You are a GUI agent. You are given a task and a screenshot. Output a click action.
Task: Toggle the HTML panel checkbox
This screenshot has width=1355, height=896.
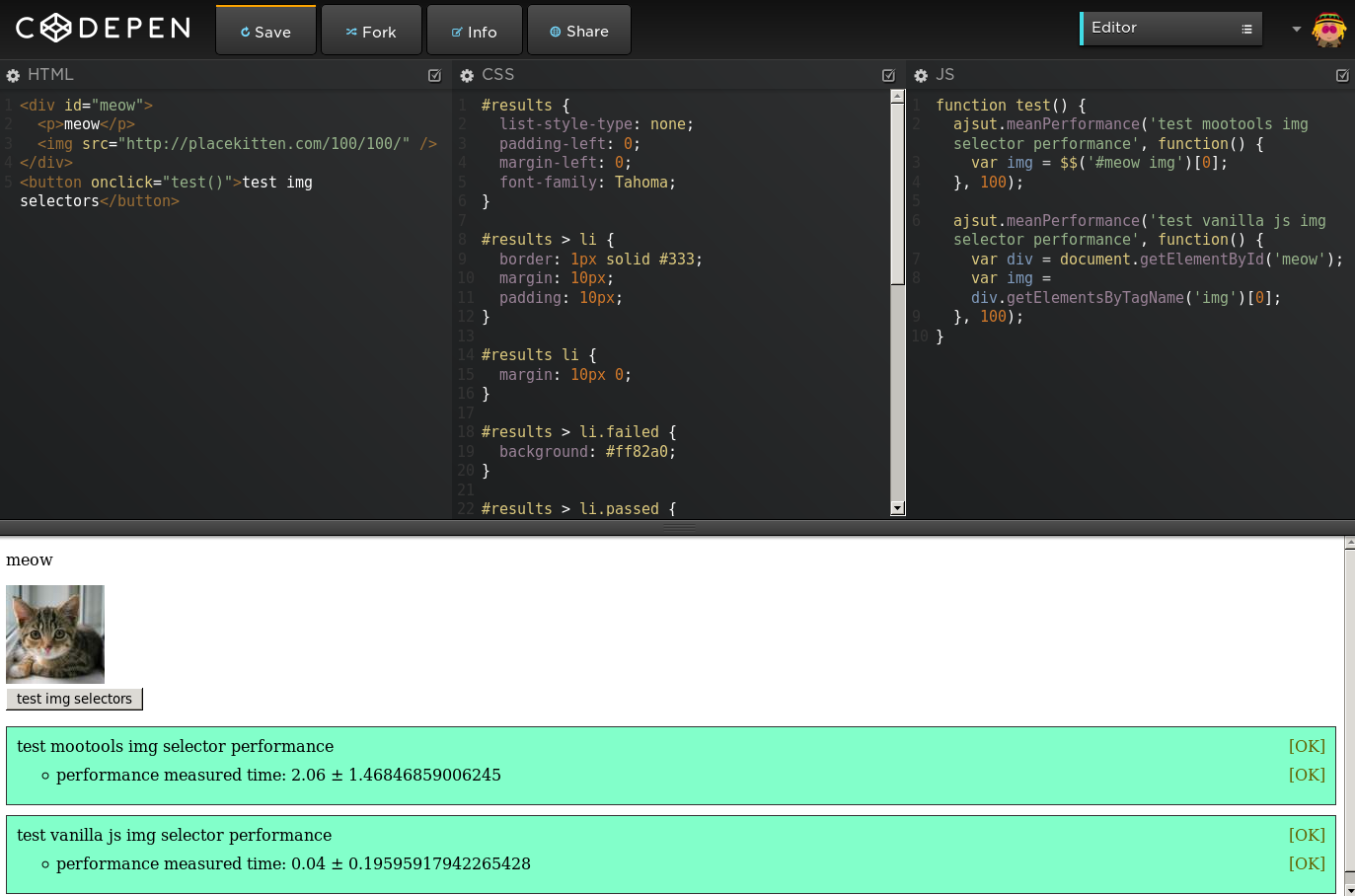pos(434,74)
